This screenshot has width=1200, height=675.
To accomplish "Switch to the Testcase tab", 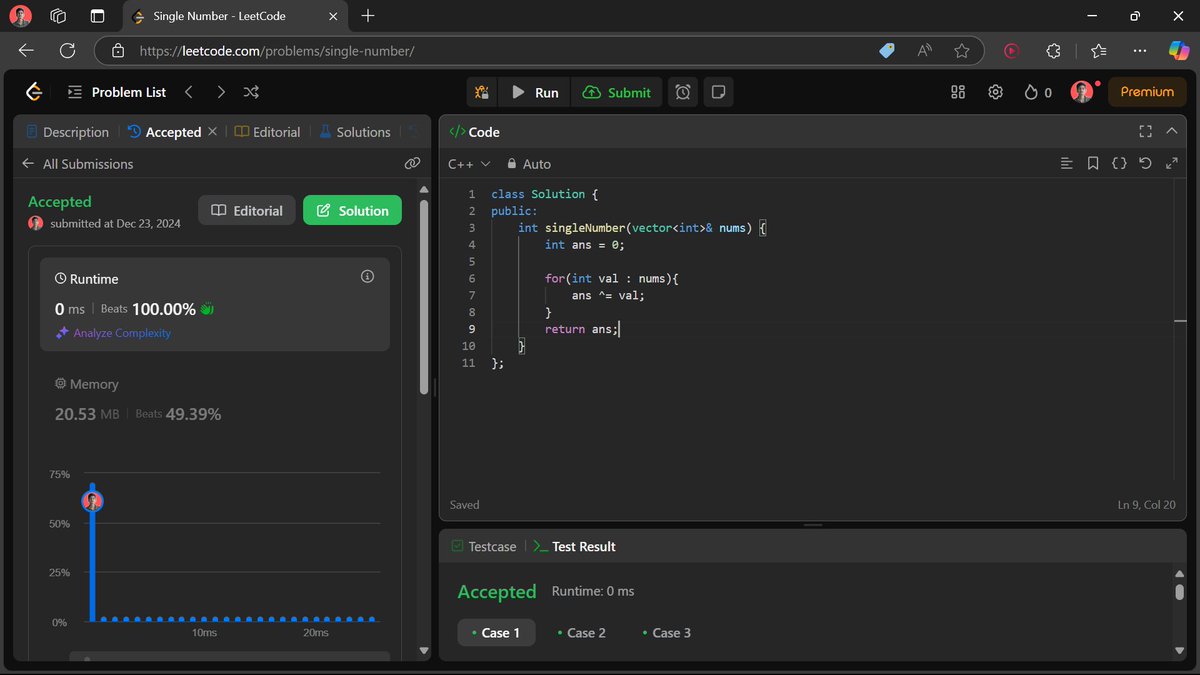I will click(x=484, y=546).
